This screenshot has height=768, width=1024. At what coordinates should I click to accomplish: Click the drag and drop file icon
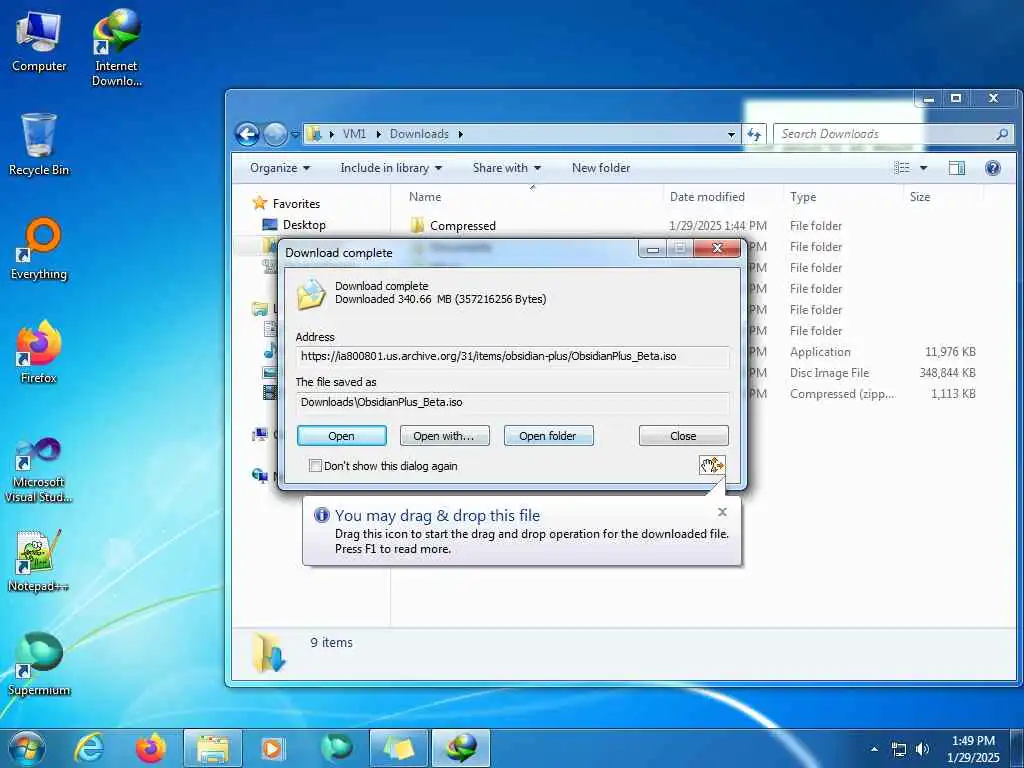tap(712, 465)
